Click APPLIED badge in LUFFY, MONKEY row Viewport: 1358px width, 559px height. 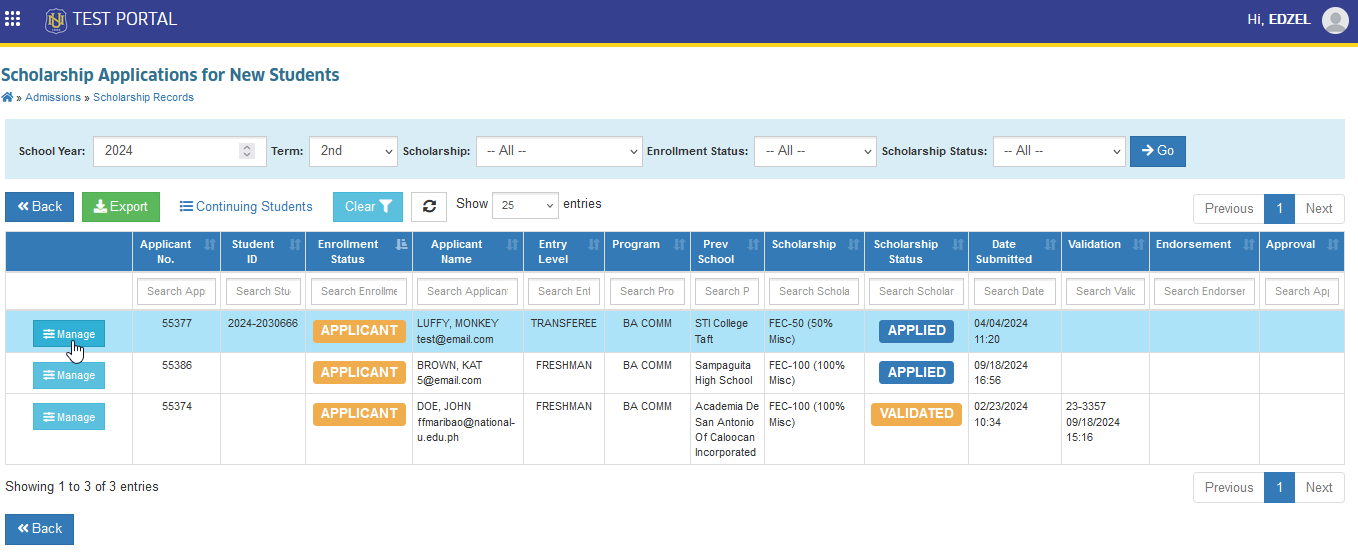click(x=916, y=331)
